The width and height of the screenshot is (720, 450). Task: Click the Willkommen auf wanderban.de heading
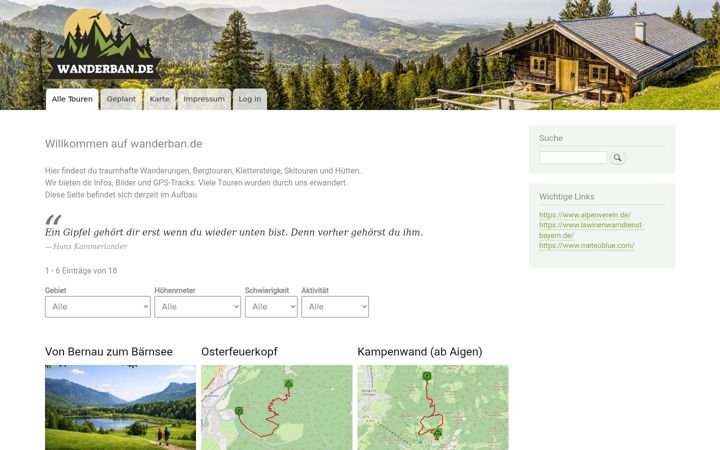pos(124,144)
